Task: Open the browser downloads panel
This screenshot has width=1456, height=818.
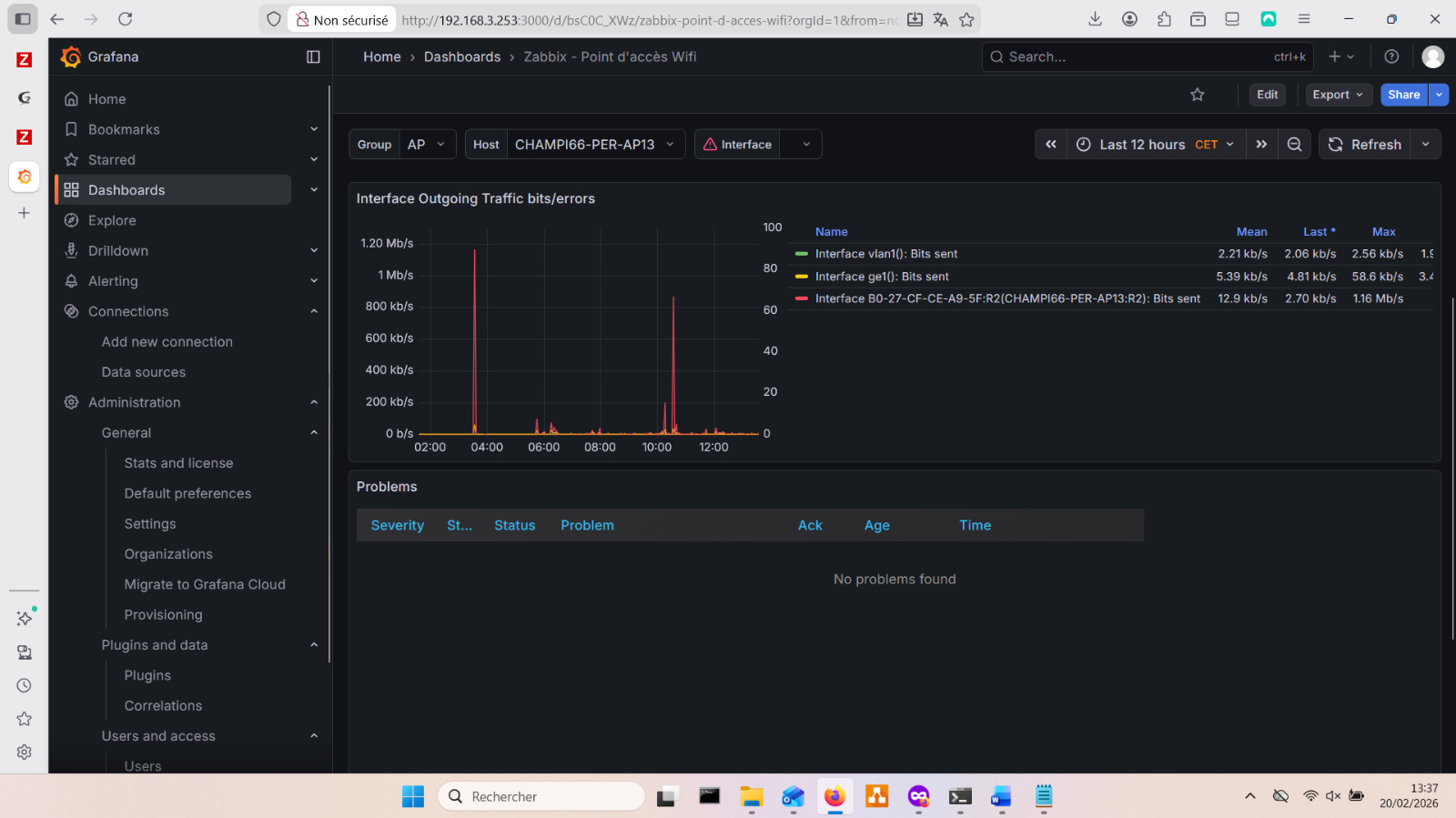Action: click(1096, 19)
